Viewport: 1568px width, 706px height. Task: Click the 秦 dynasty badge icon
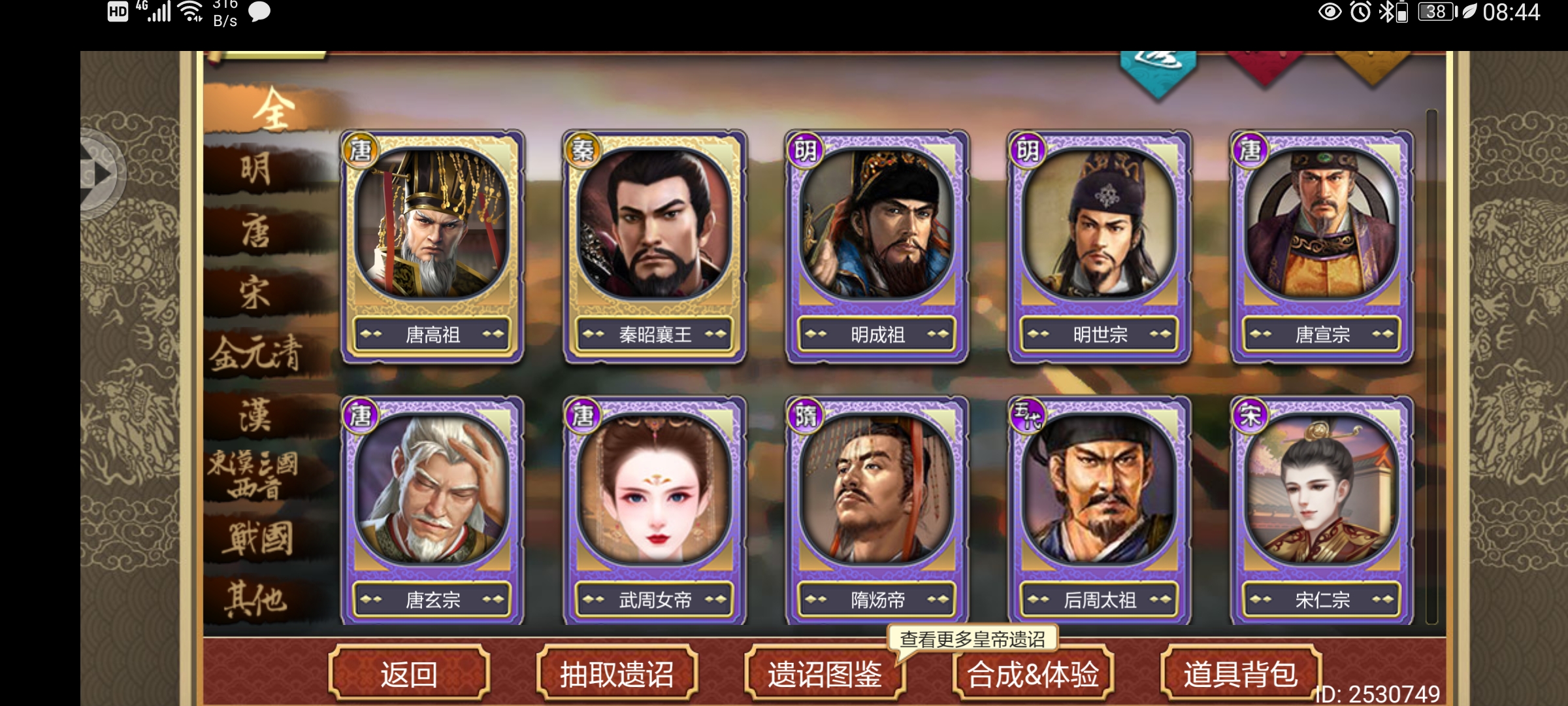pos(583,150)
